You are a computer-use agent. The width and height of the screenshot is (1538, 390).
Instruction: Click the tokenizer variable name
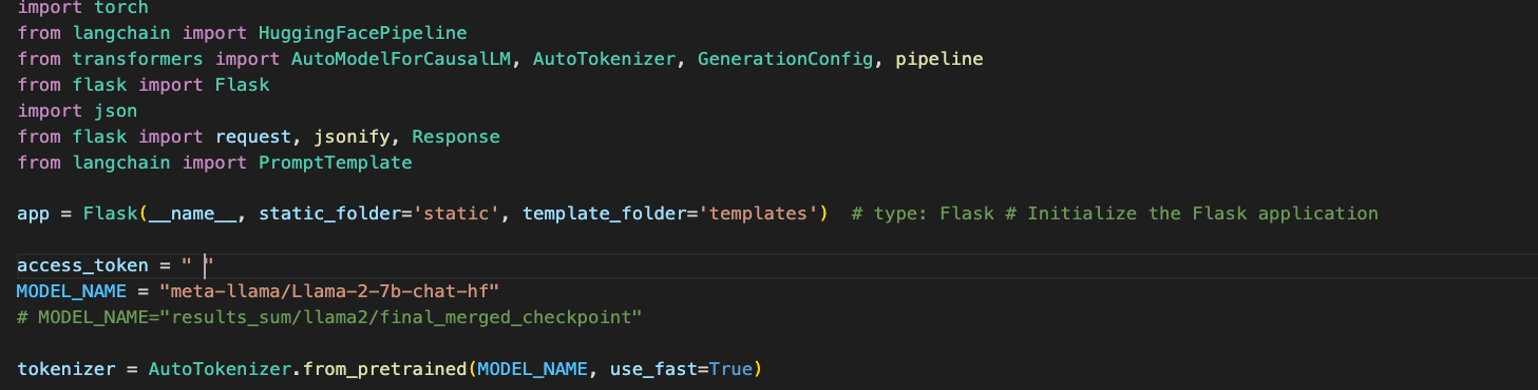pos(66,369)
